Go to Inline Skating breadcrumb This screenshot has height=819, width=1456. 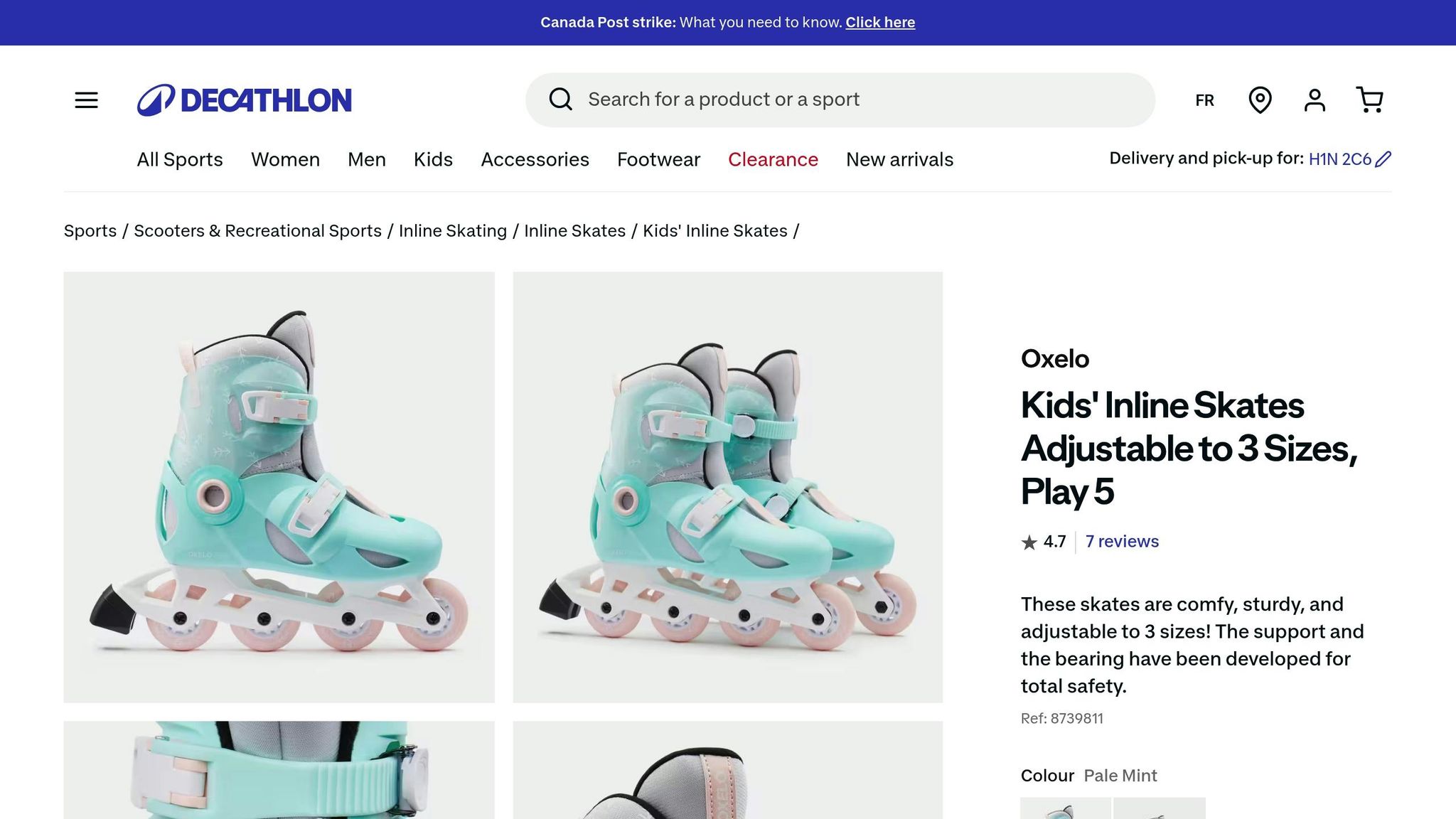453,231
